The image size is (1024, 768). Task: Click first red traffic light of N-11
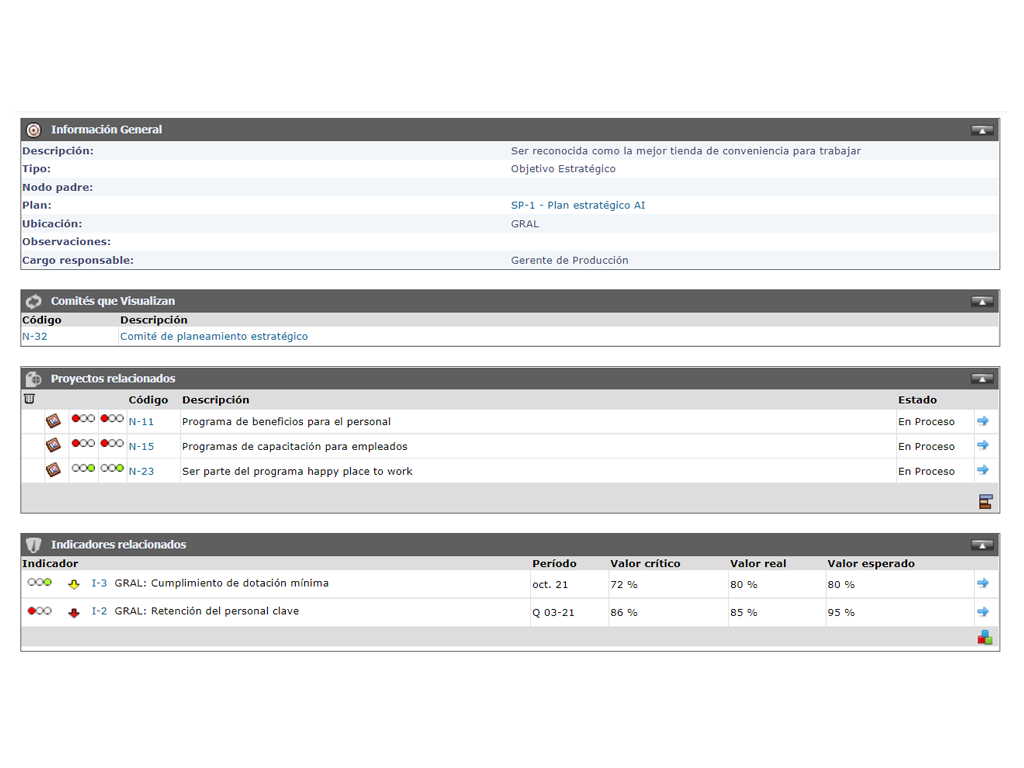click(x=83, y=419)
